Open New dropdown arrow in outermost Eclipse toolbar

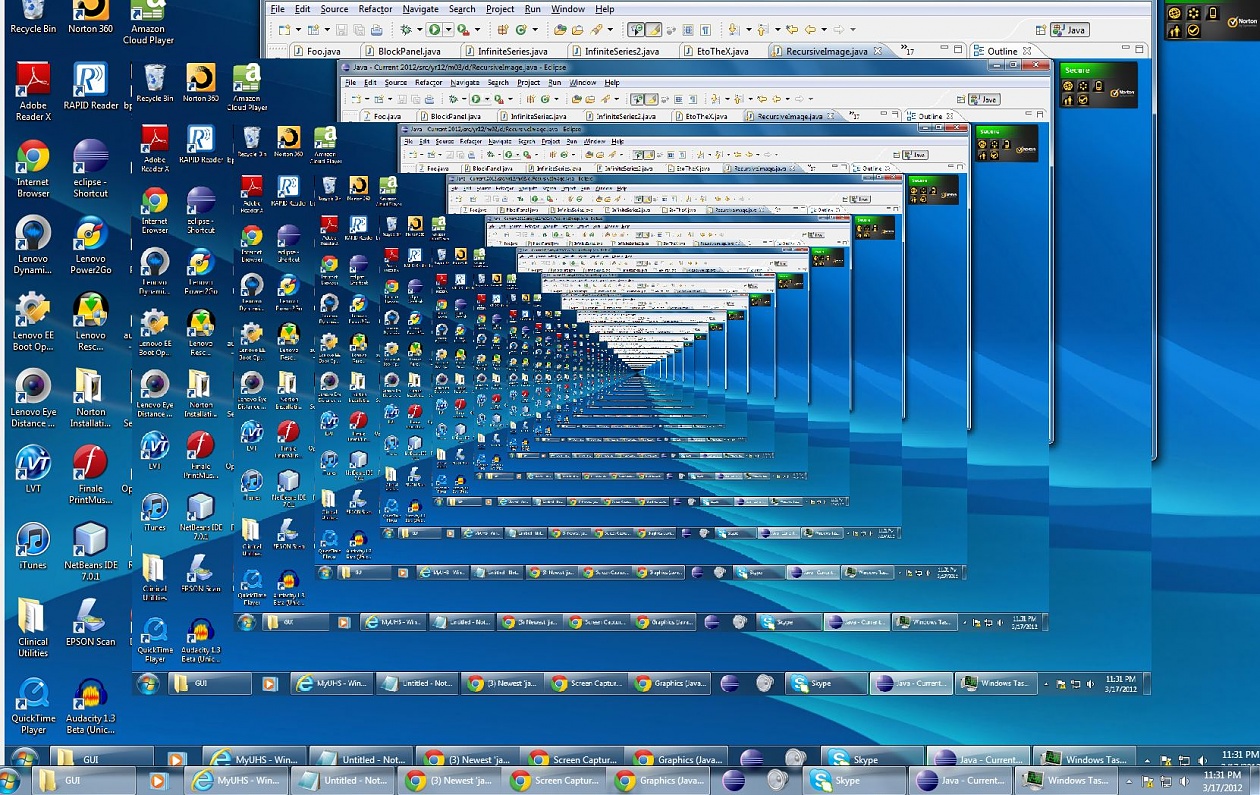(299, 30)
